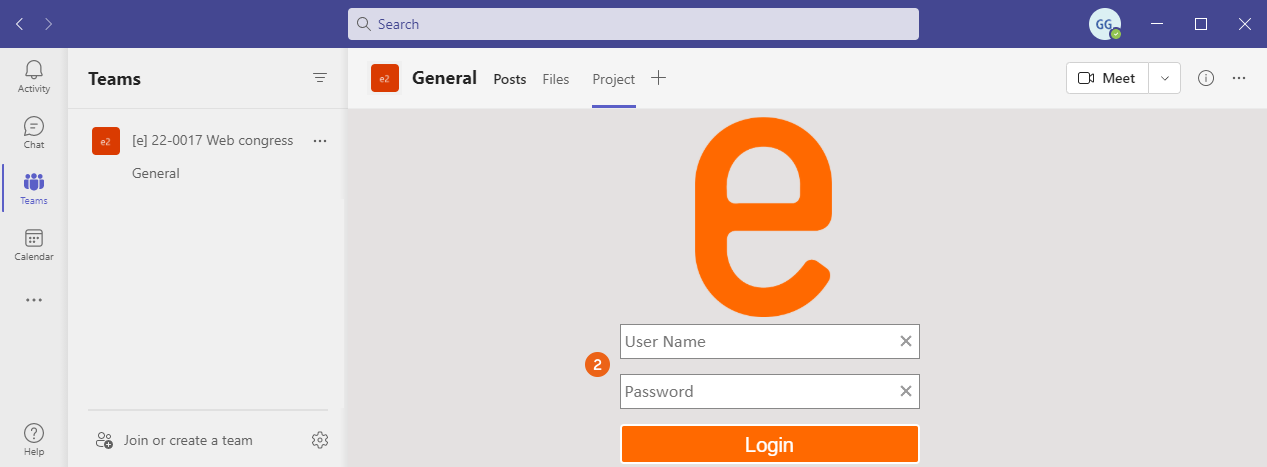
Task: Open manage teams settings gear
Action: coord(320,440)
